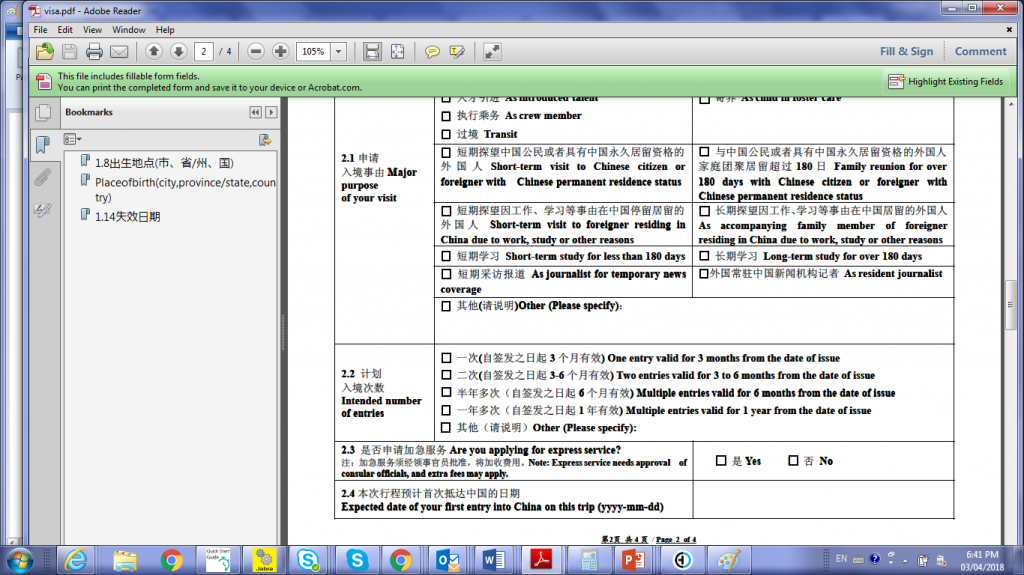
Task: Tick Yes for express service
Action: click(720, 461)
